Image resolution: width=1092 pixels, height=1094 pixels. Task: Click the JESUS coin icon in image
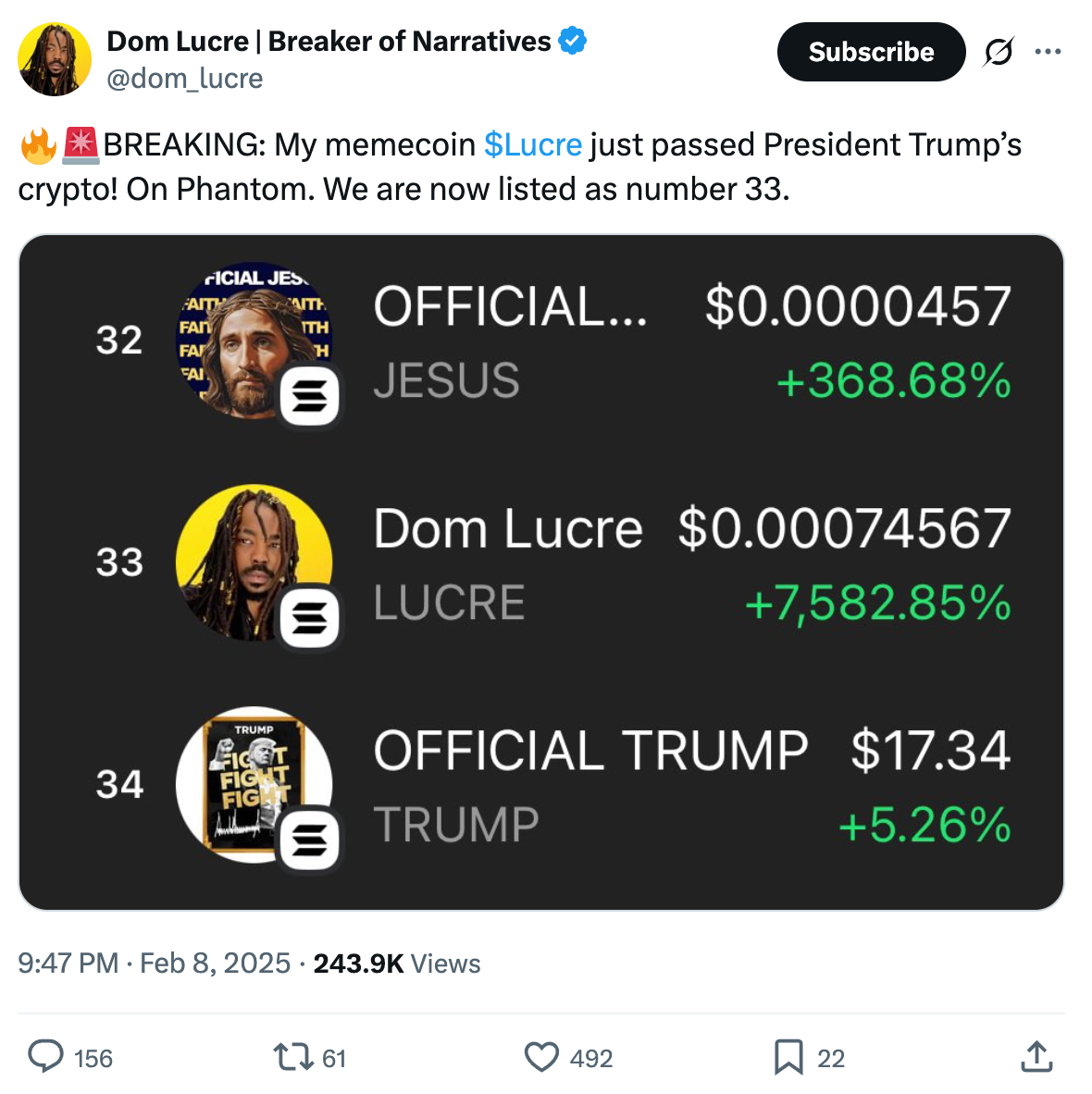254,341
